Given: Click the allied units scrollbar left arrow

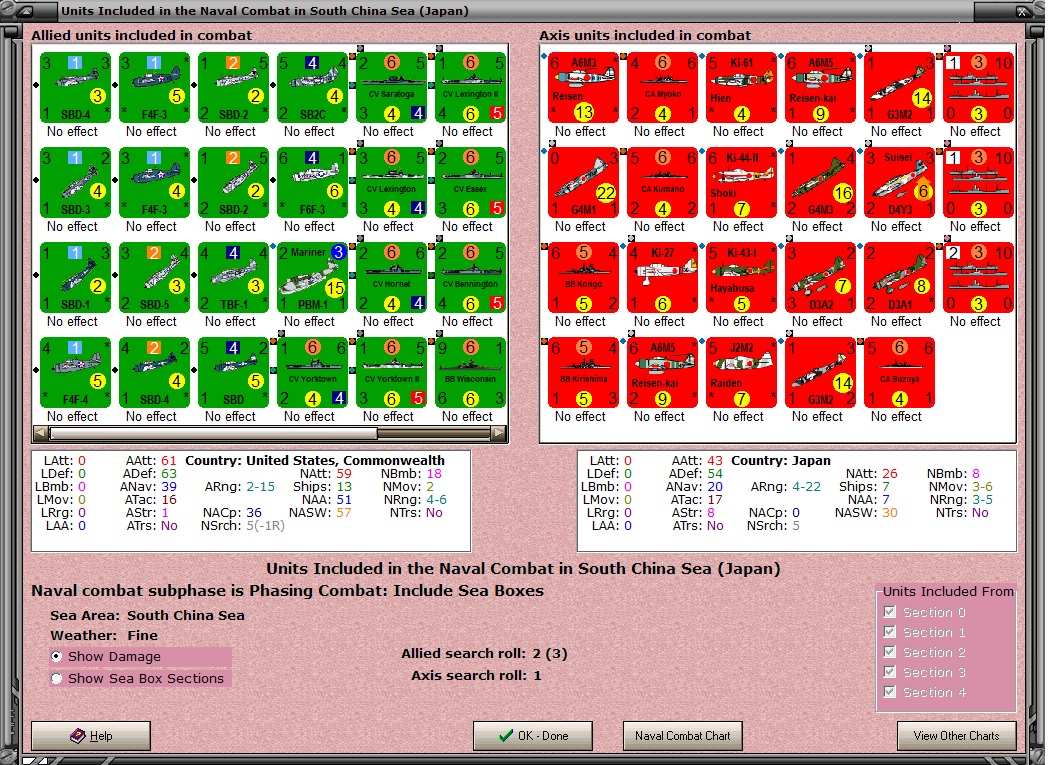Looking at the screenshot, I should [x=40, y=433].
